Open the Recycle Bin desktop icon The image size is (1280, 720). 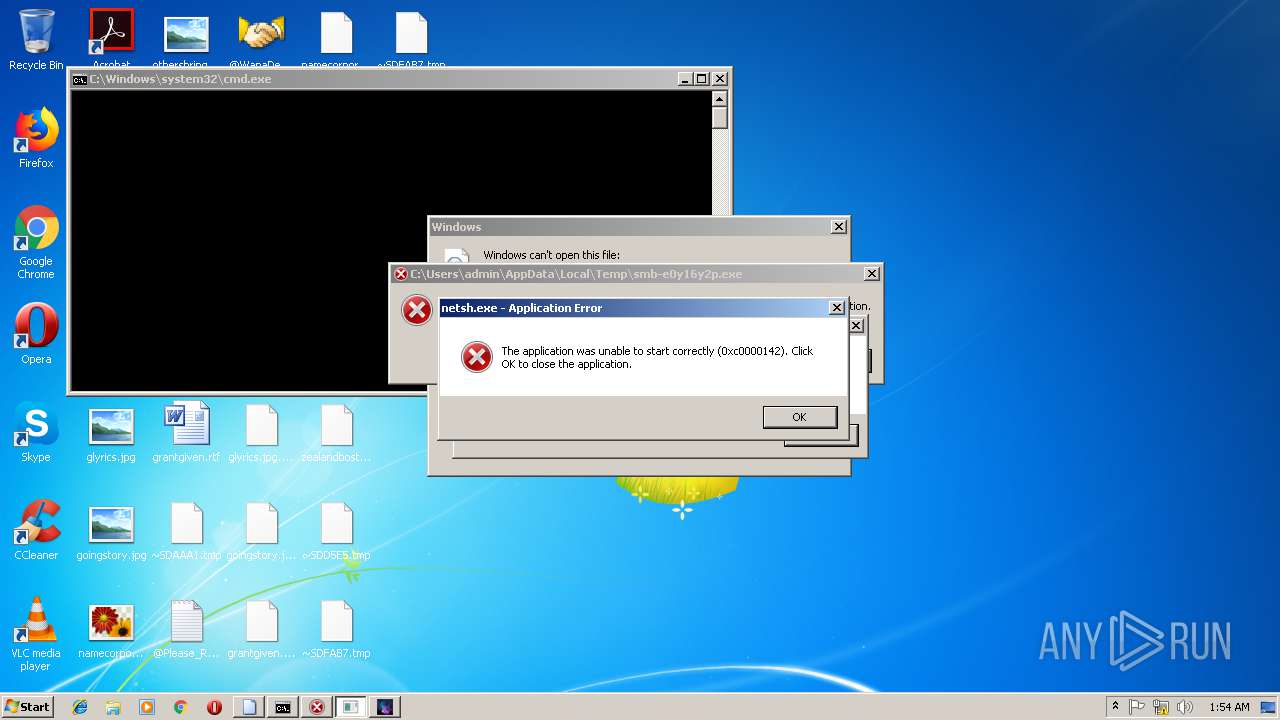point(36,40)
